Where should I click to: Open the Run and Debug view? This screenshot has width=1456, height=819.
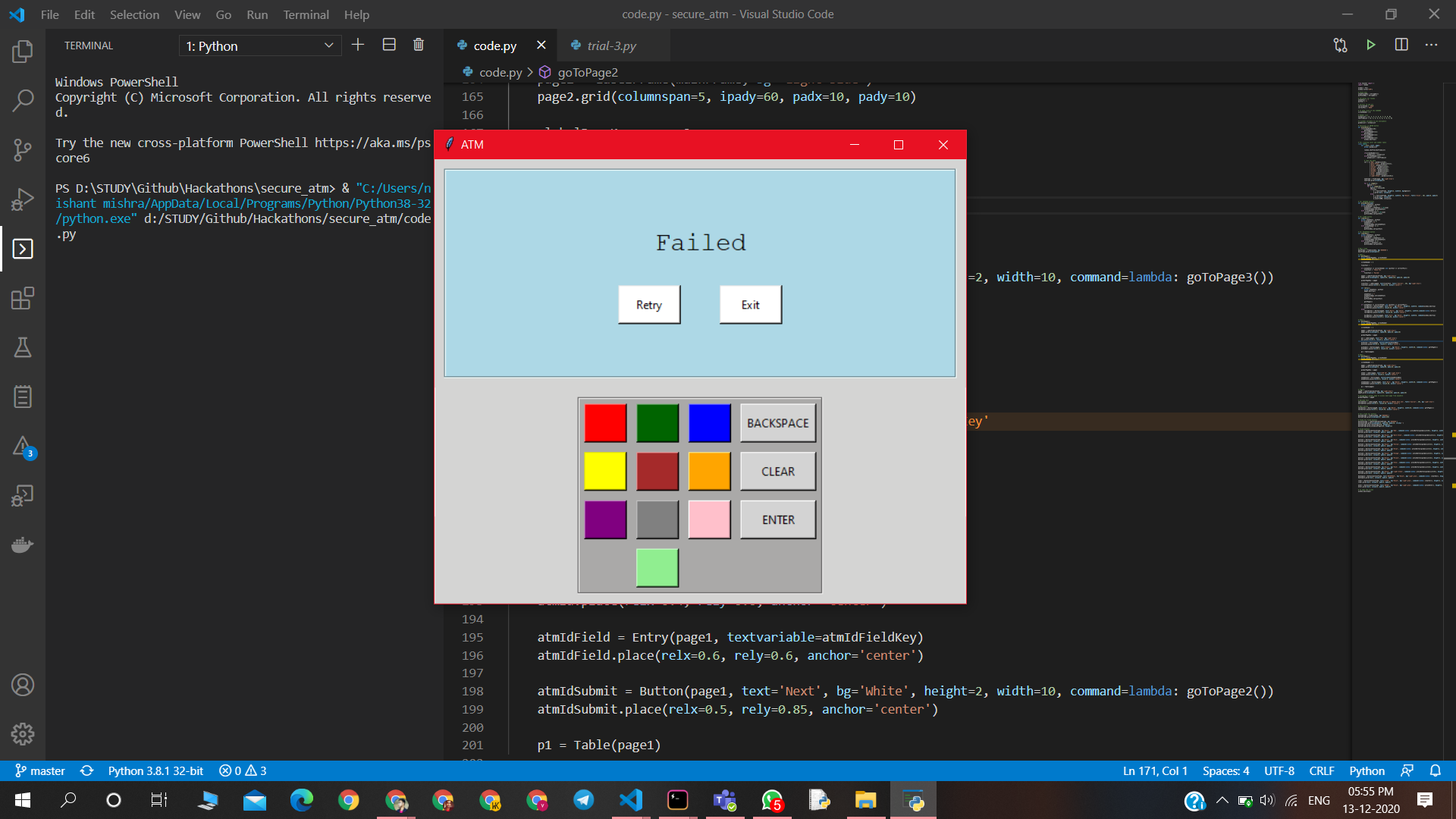[23, 199]
